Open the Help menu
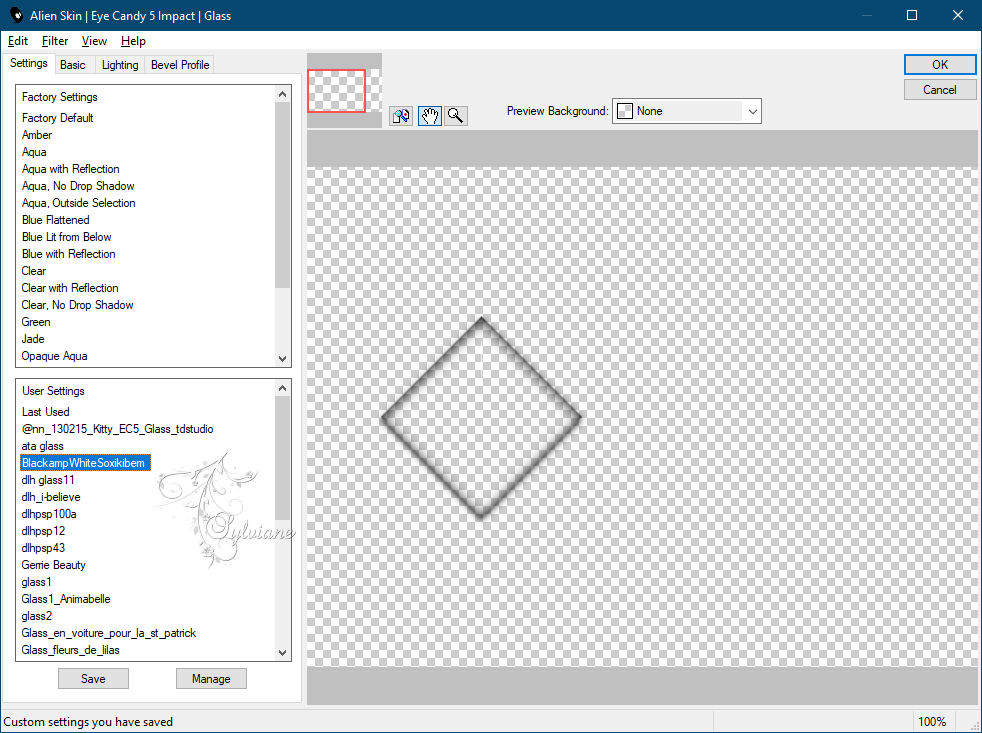Viewport: 982px width, 733px height. click(x=133, y=41)
